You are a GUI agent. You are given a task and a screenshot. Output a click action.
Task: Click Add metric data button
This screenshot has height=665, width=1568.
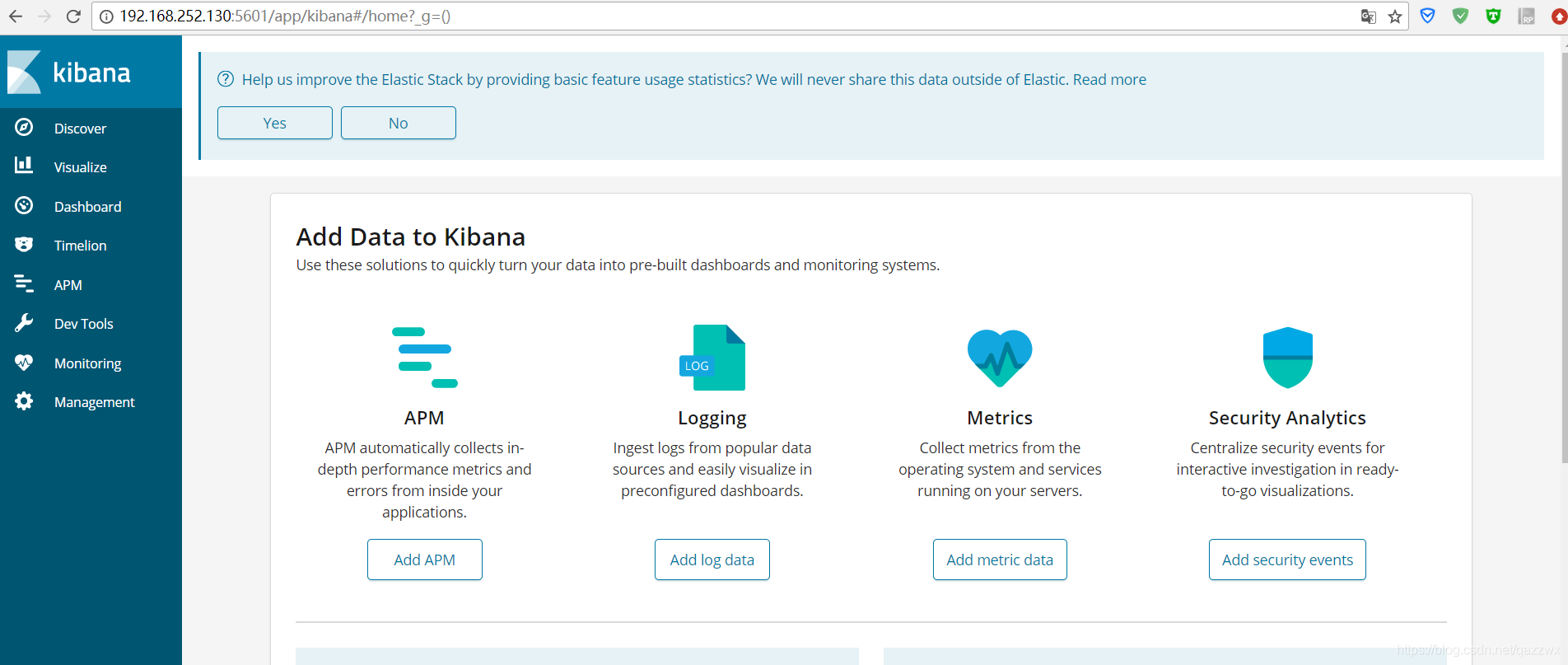(1000, 560)
